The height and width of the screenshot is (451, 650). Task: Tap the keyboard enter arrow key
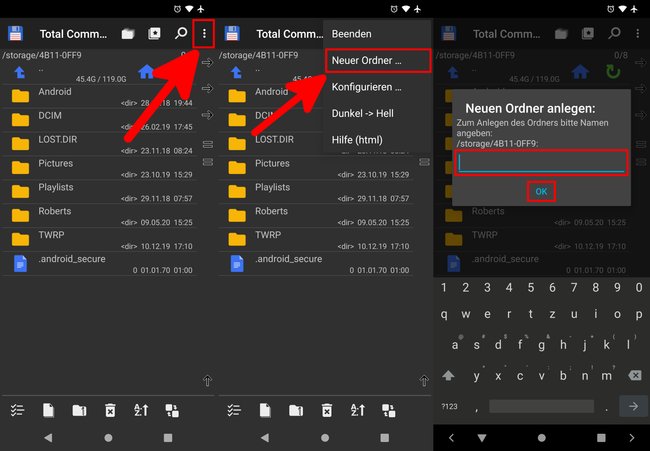pos(633,406)
